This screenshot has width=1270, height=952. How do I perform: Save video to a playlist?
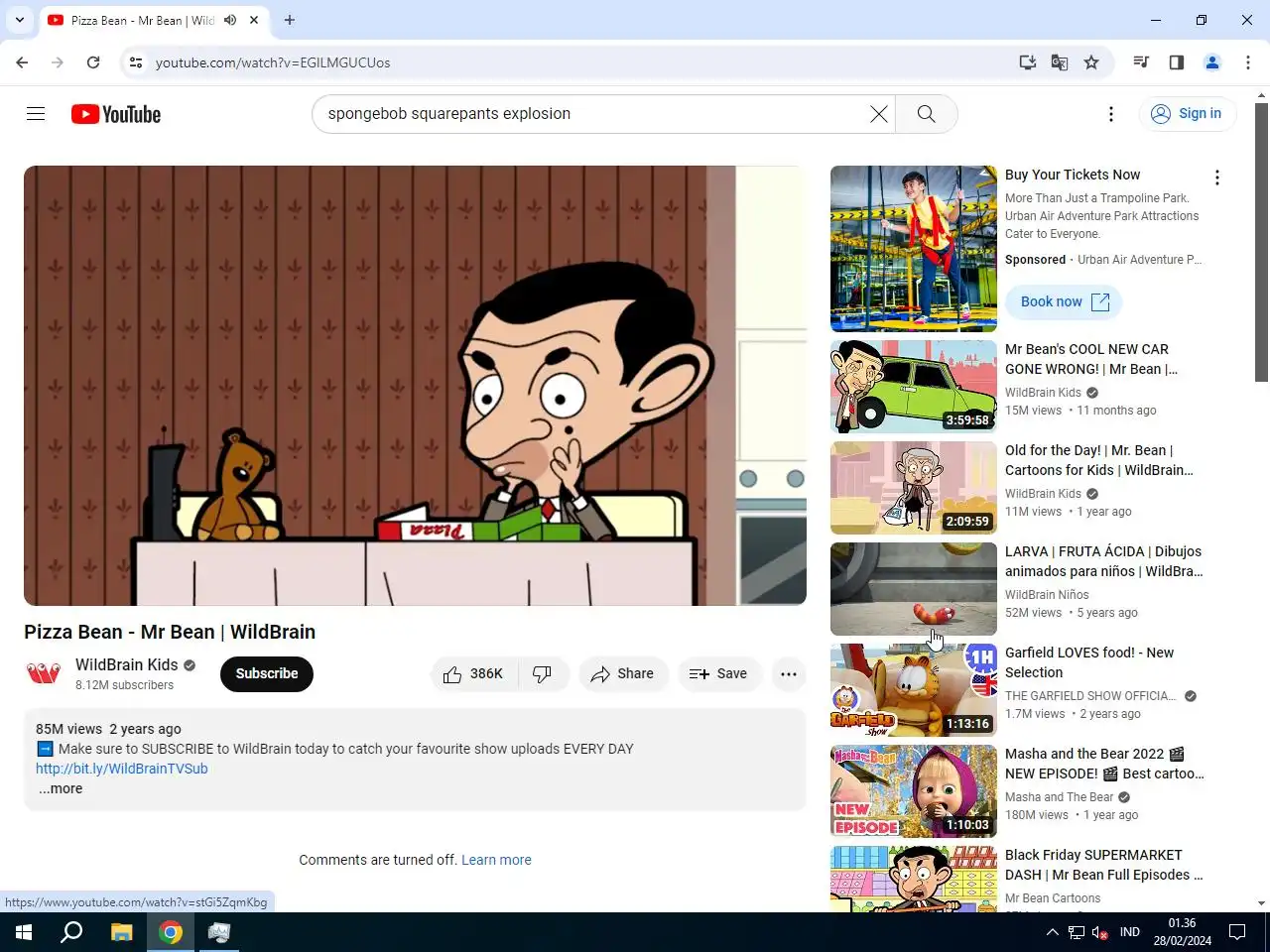coord(718,674)
